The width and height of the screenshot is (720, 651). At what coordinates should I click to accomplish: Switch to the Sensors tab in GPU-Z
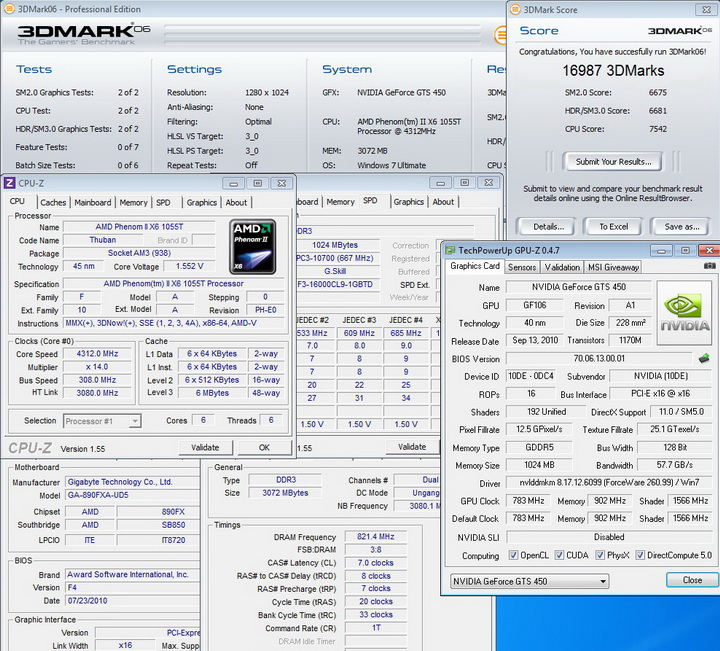coord(522,267)
